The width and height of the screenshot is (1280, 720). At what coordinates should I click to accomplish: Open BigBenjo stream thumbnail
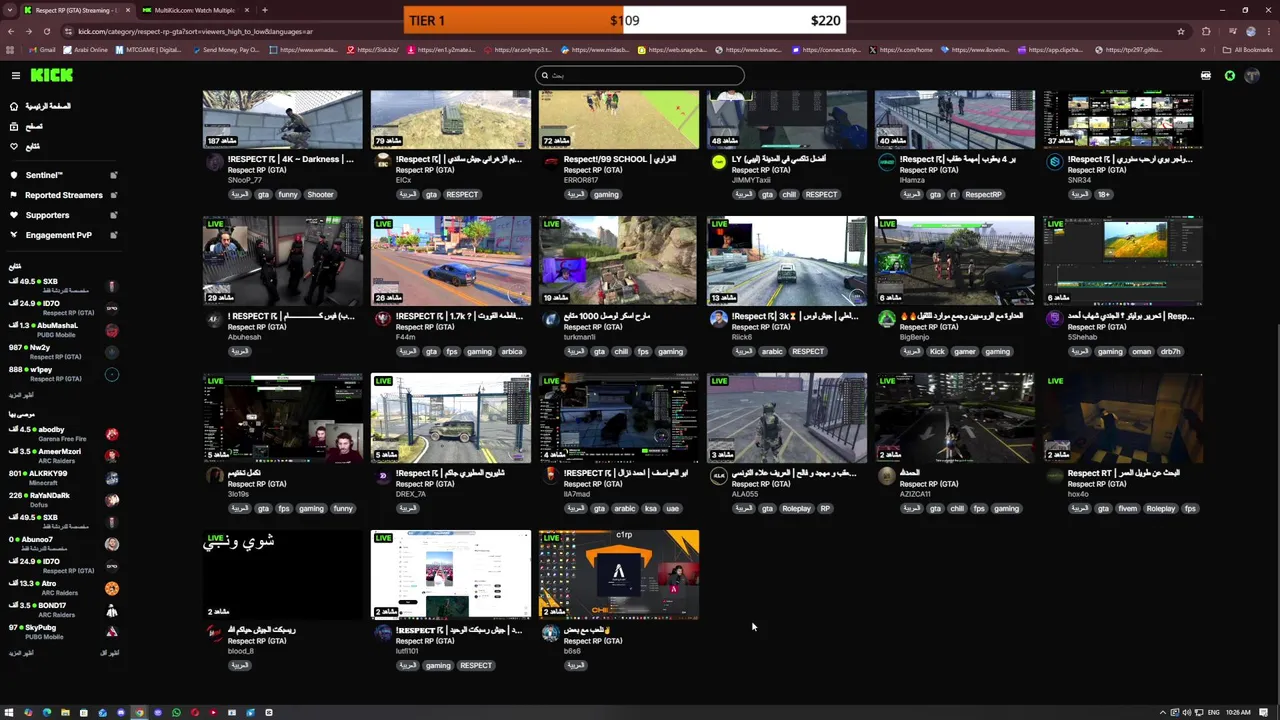[955, 260]
